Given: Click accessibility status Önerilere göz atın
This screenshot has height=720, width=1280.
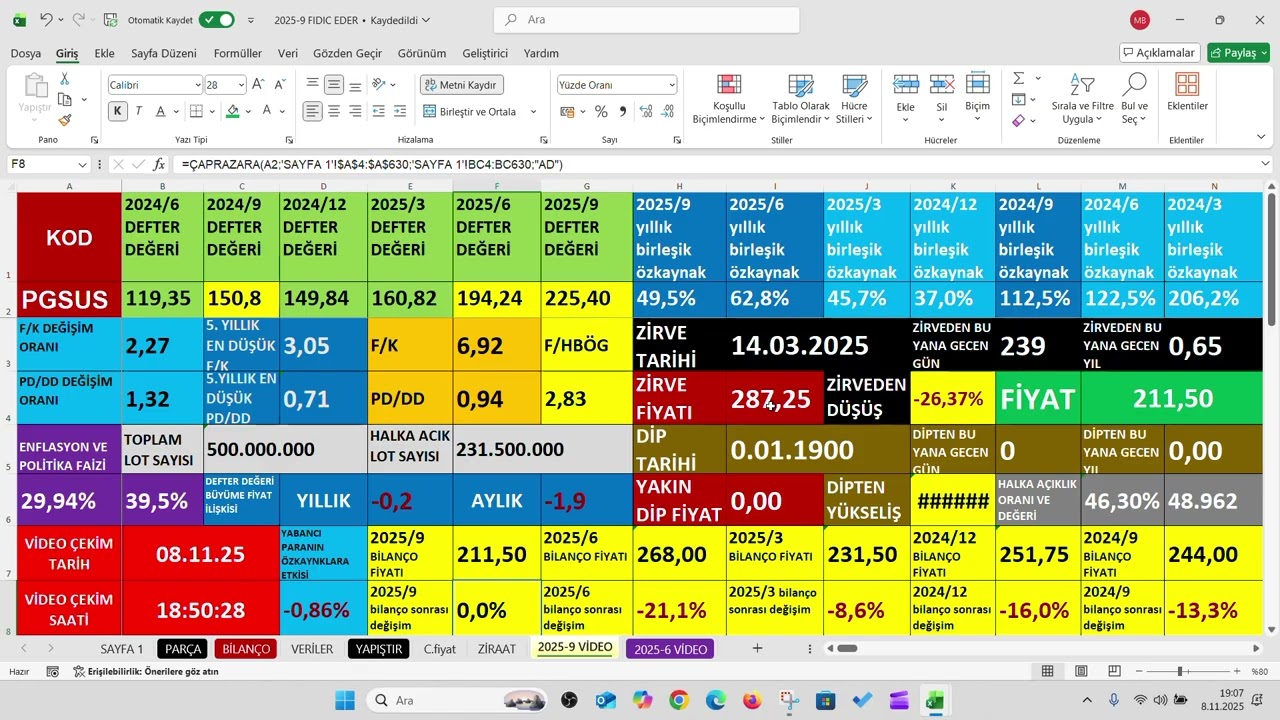Looking at the screenshot, I should pos(146,672).
